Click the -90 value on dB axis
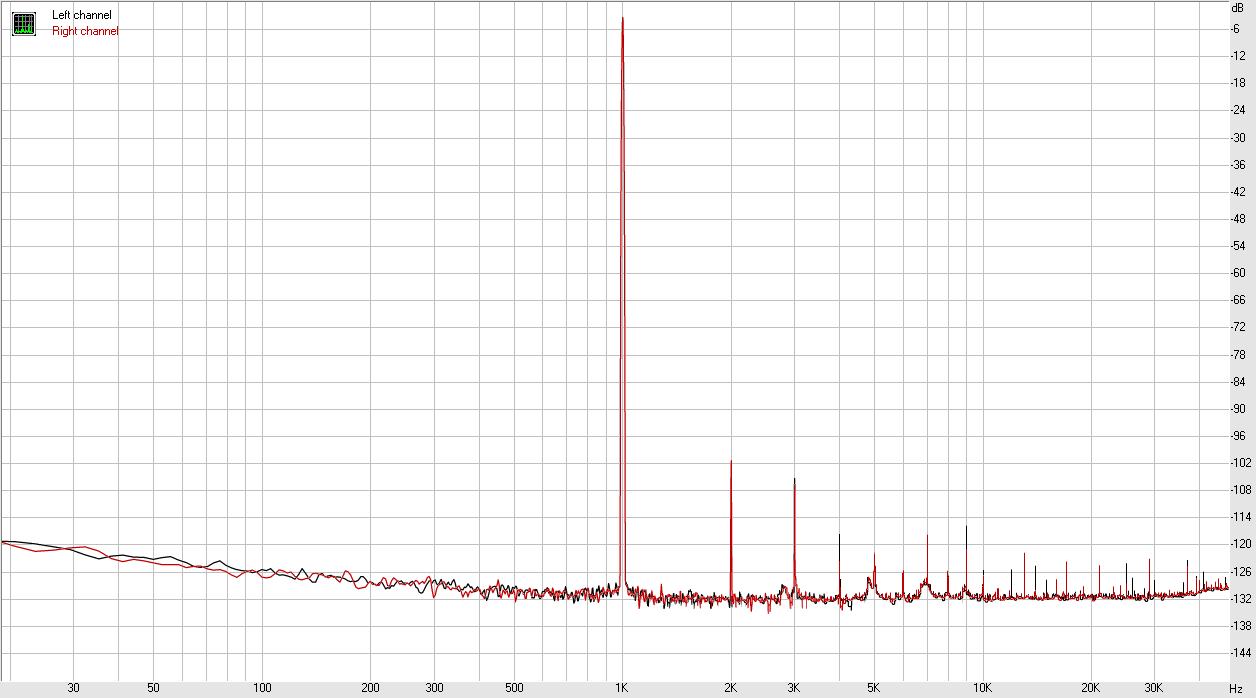This screenshot has width=1256, height=698. click(x=1239, y=408)
